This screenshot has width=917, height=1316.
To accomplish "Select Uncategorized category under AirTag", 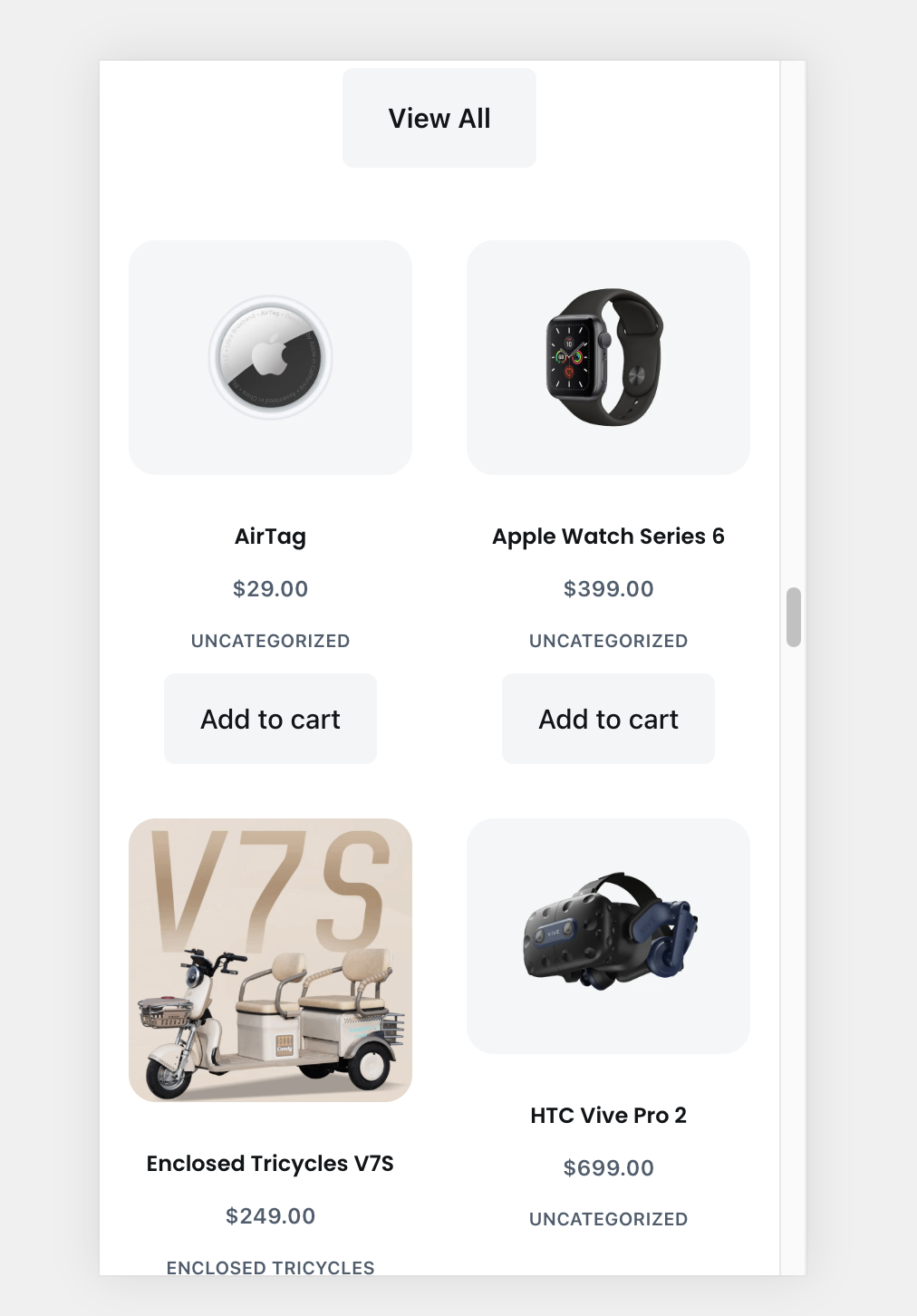I will 270,641.
